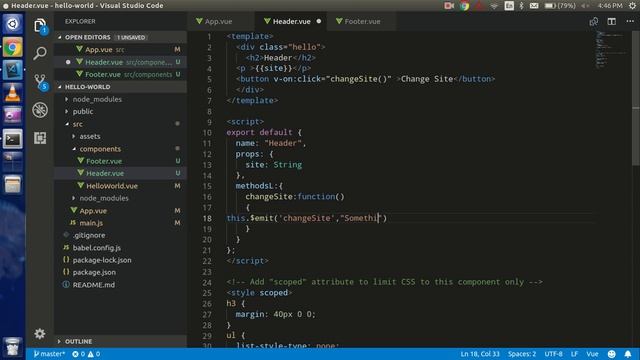This screenshot has width=640, height=360.
Task: Split the editor with split icon
Action: [611, 21]
